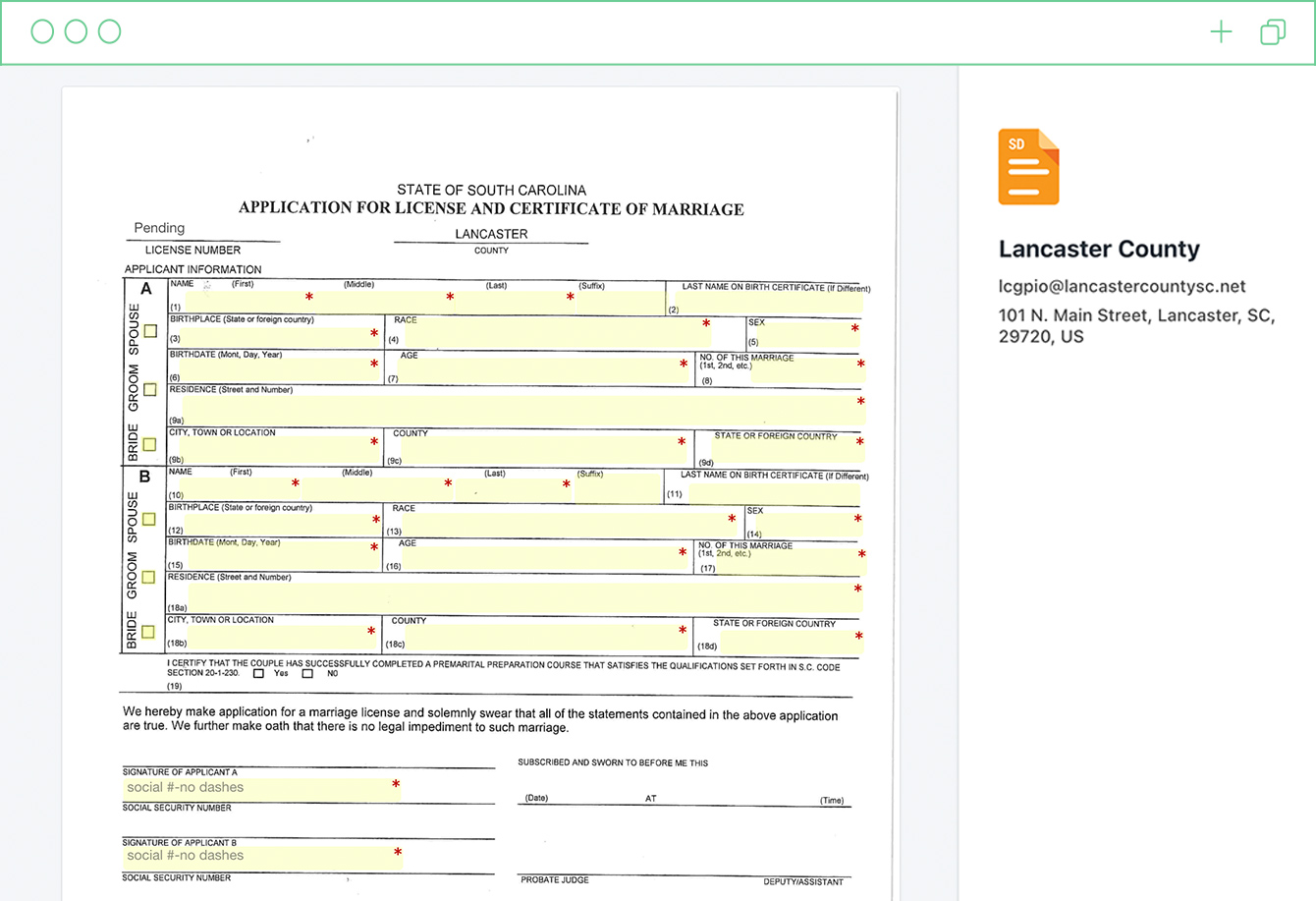This screenshot has width=1316, height=901.
Task: Click the first circle window control
Action: pos(42,31)
